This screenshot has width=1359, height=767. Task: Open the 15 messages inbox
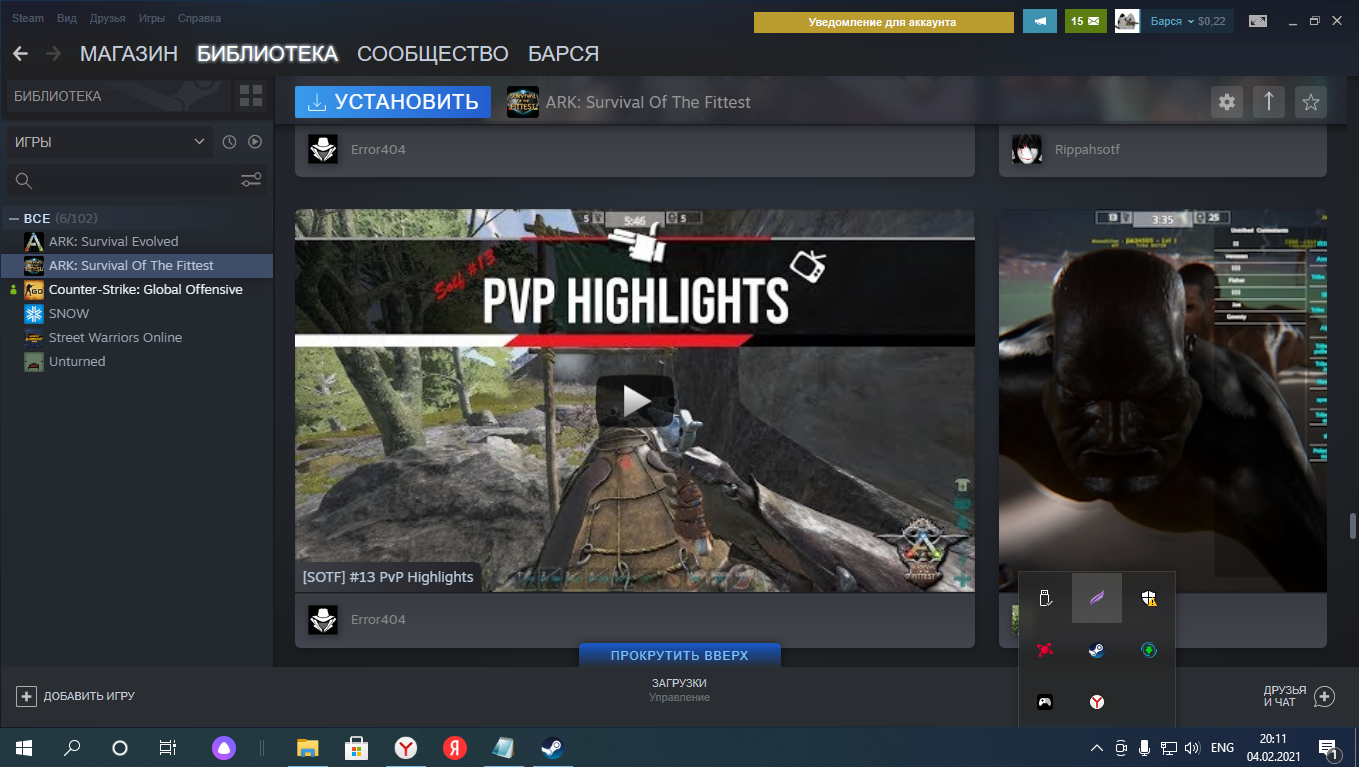1084,21
